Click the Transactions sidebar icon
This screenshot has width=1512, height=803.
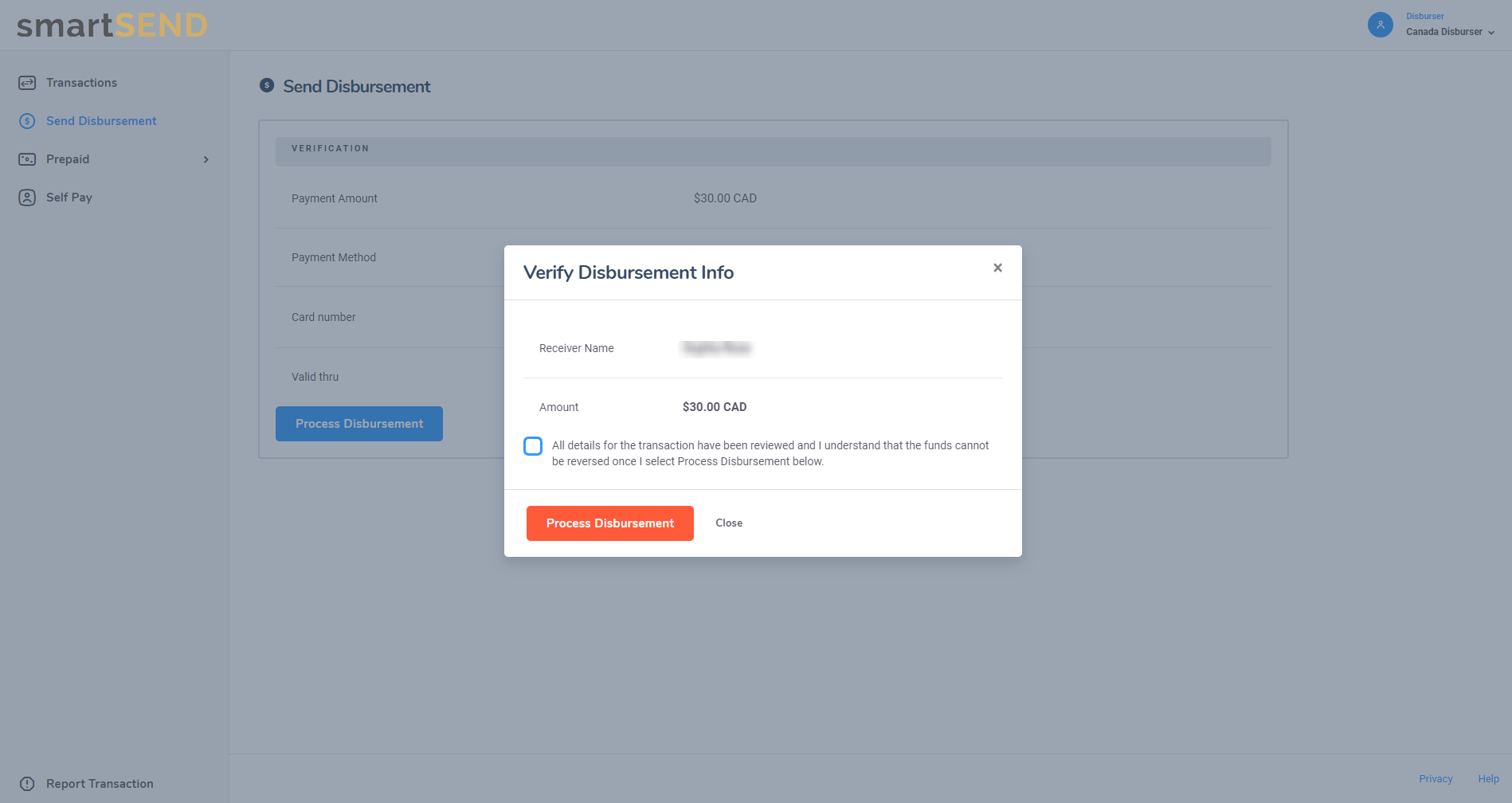(27, 83)
